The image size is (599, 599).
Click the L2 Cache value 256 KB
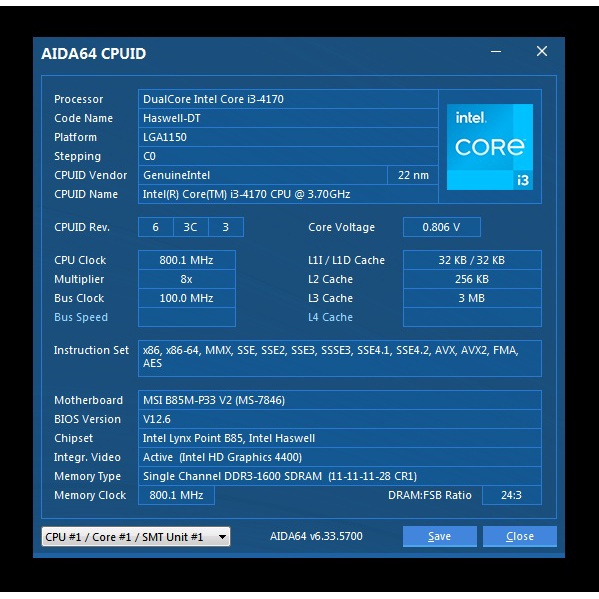click(x=472, y=279)
